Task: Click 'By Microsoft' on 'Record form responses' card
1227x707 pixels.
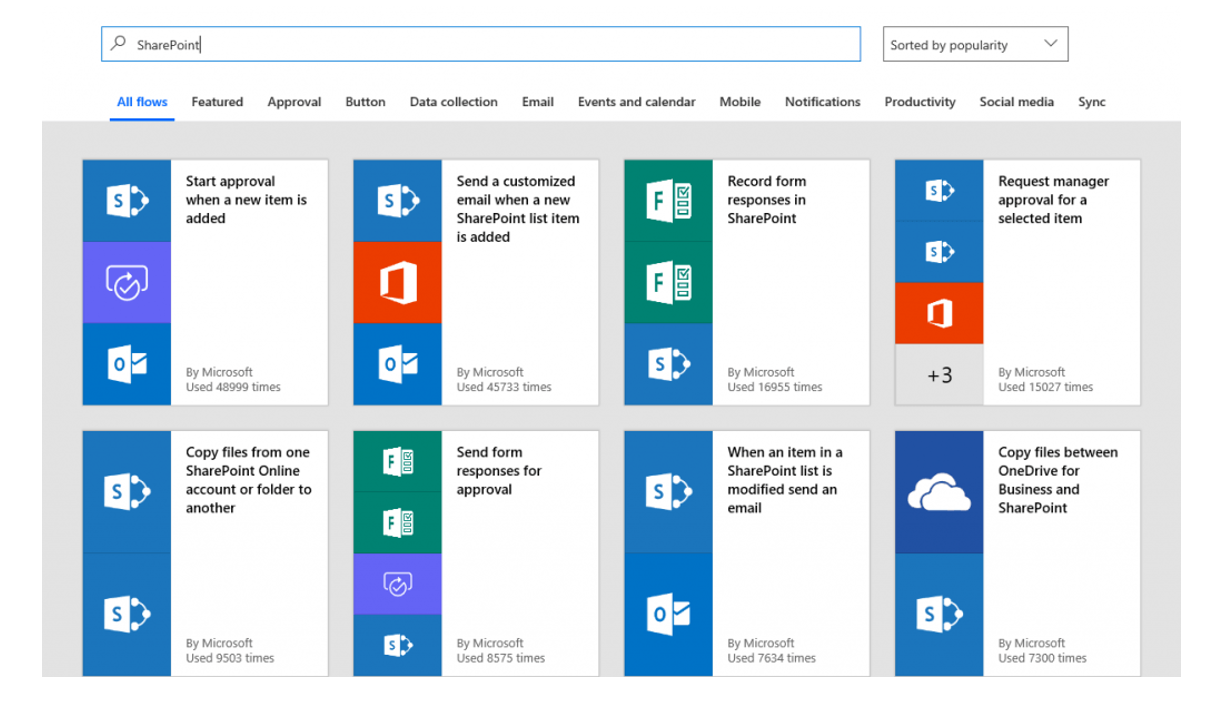Action: click(x=761, y=372)
